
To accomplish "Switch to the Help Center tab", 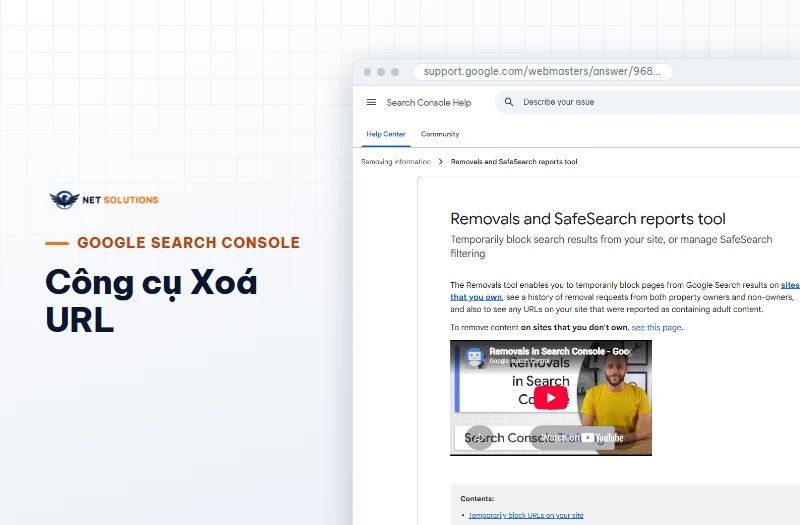I will click(x=386, y=134).
